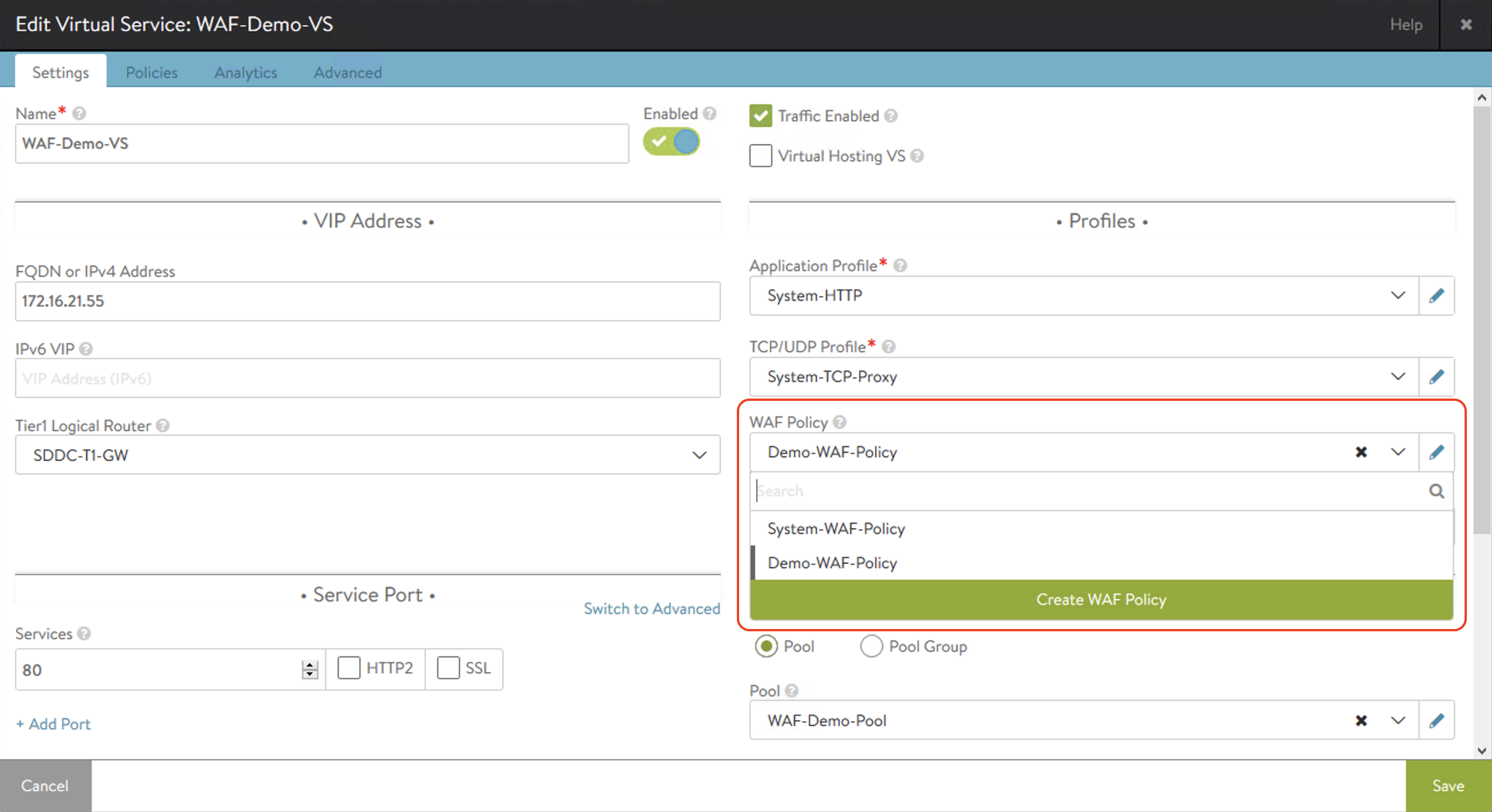
Task: Toggle the Enabled switch off
Action: [x=671, y=142]
